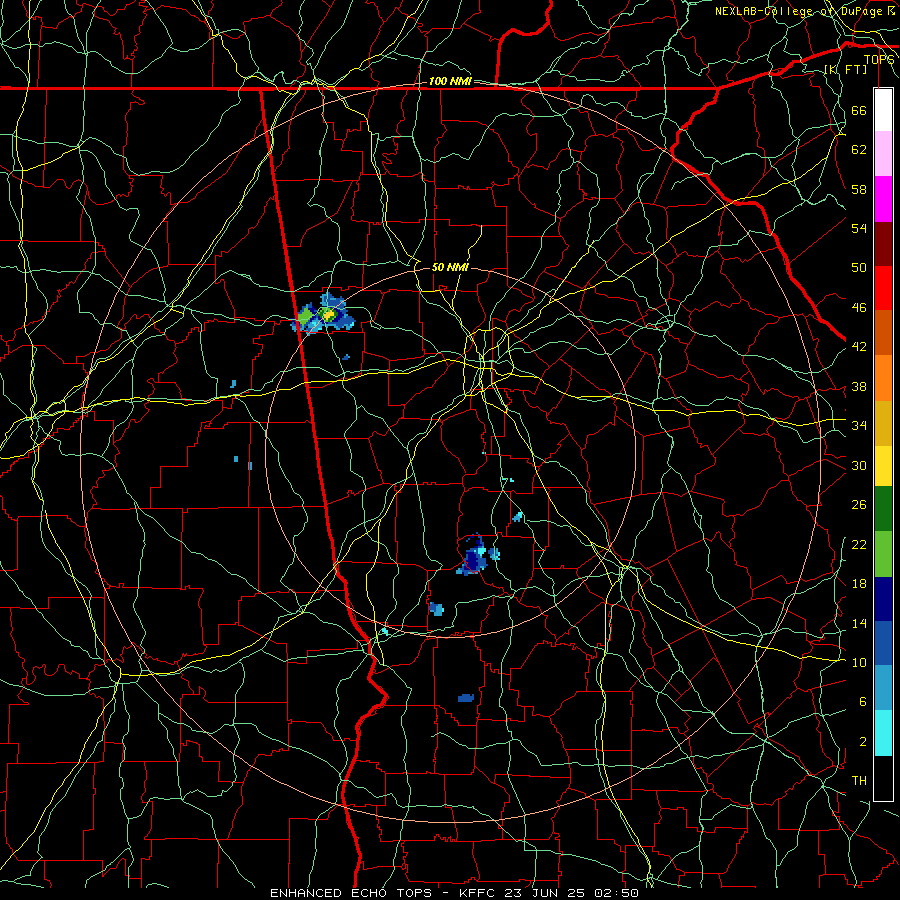Select the dark red legend color band
Image resolution: width=900 pixels, height=900 pixels.
(x=883, y=244)
